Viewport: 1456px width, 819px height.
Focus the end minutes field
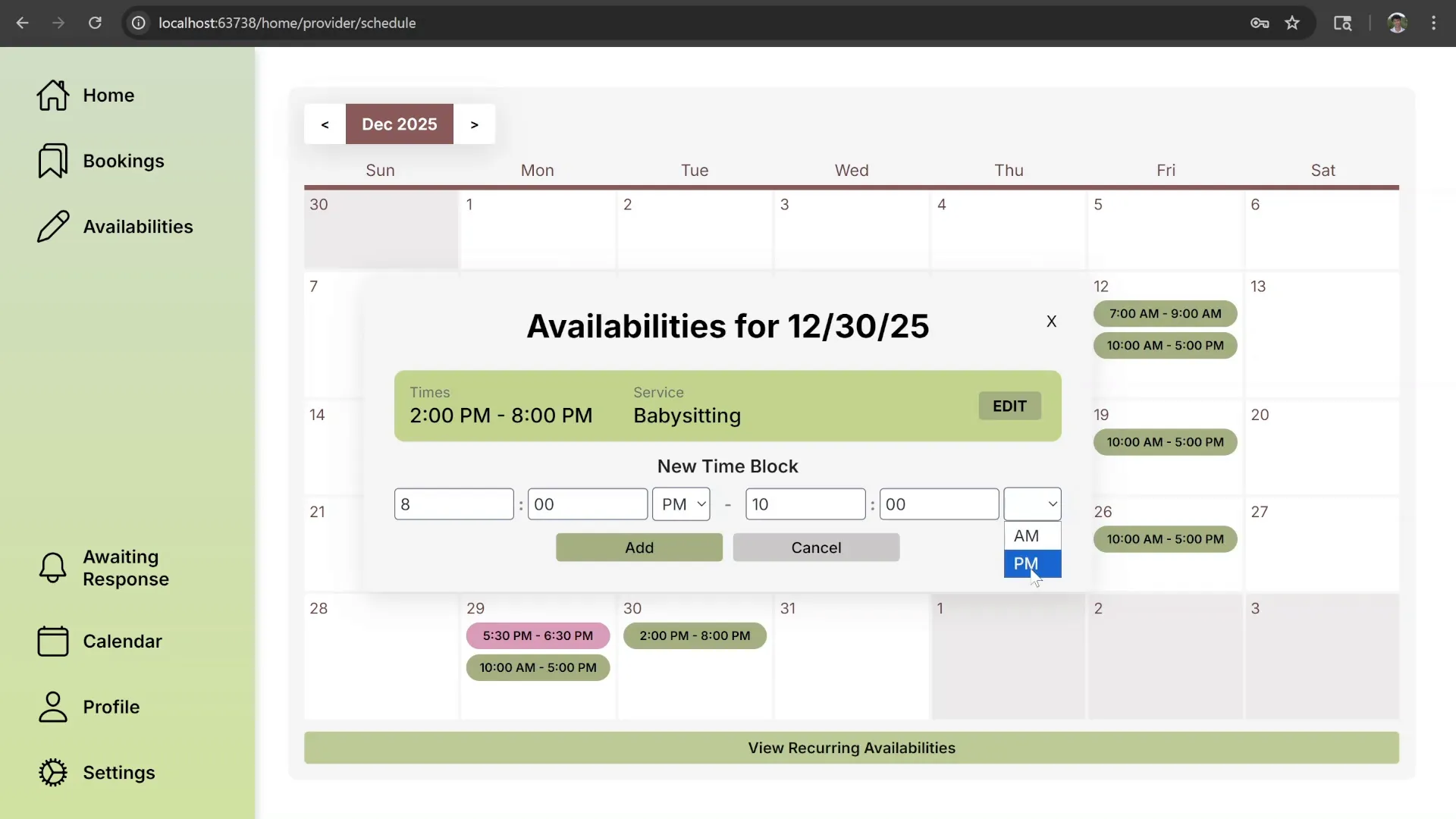pos(939,504)
